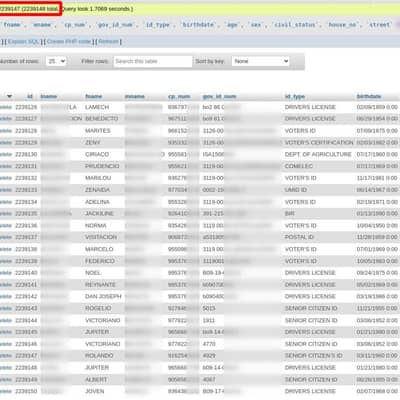Viewport: 400px width, 400px height.
Task: Select the fname cell BENEDICTO
Action: [x=102, y=119]
